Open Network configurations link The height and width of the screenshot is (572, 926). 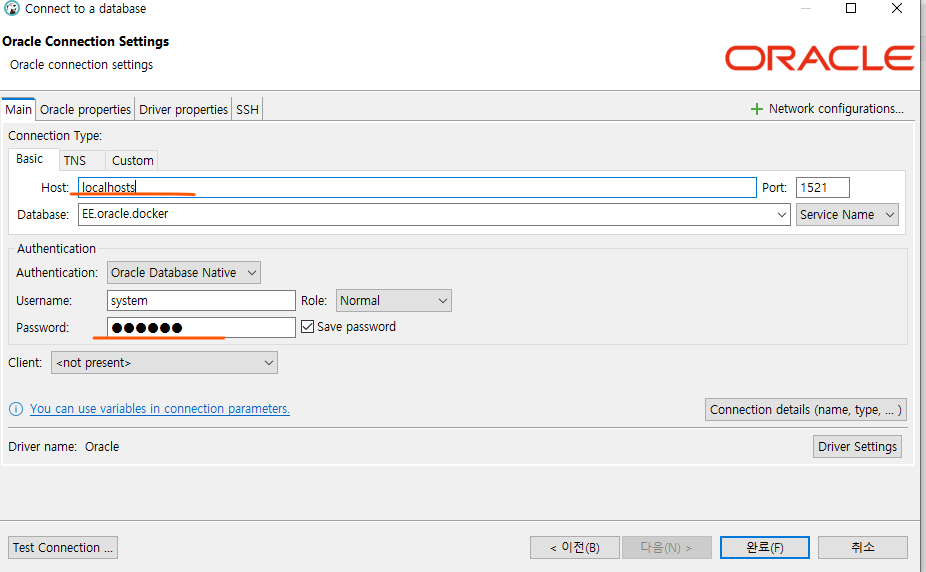[836, 109]
